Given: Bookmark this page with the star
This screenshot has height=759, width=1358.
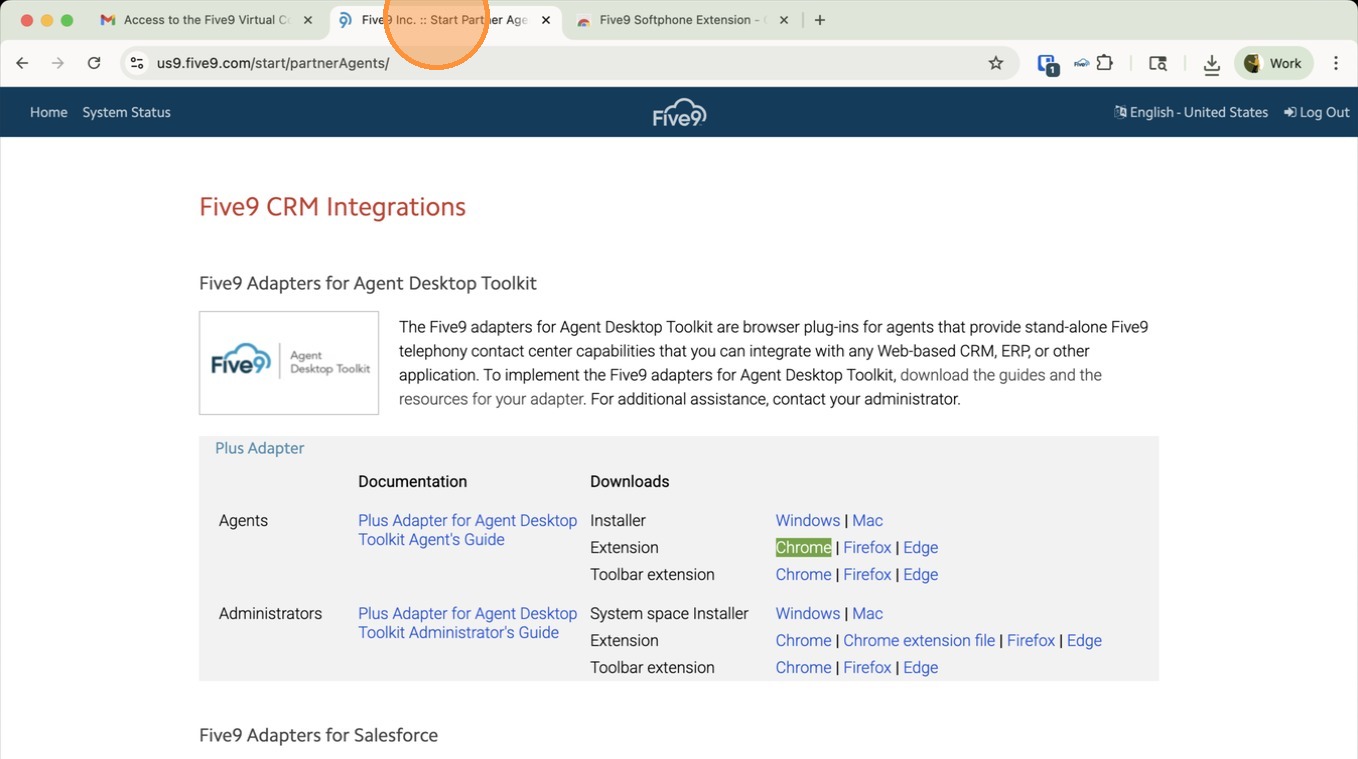Looking at the screenshot, I should 996,63.
